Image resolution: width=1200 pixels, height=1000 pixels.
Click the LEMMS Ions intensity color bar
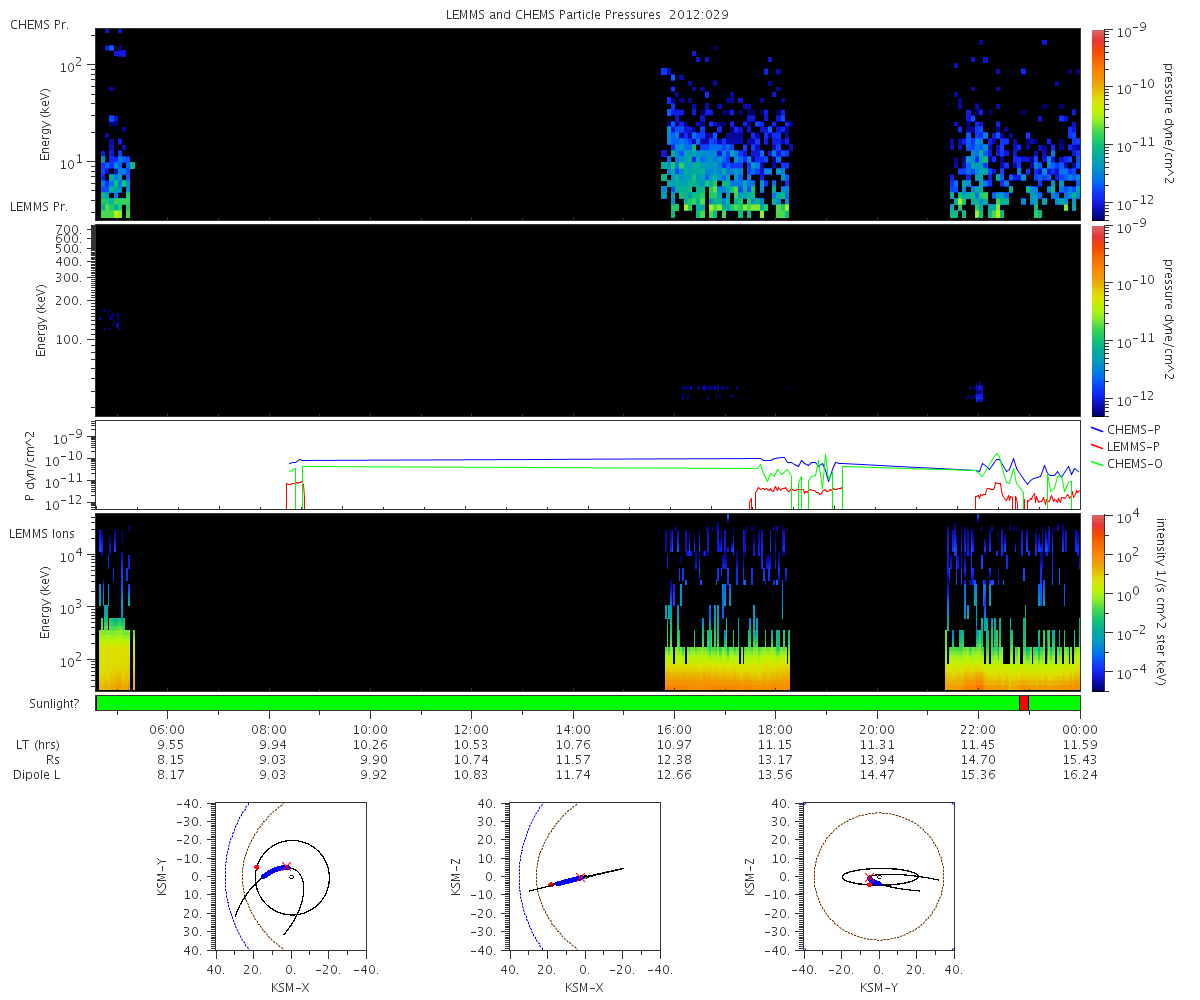coord(1098,602)
